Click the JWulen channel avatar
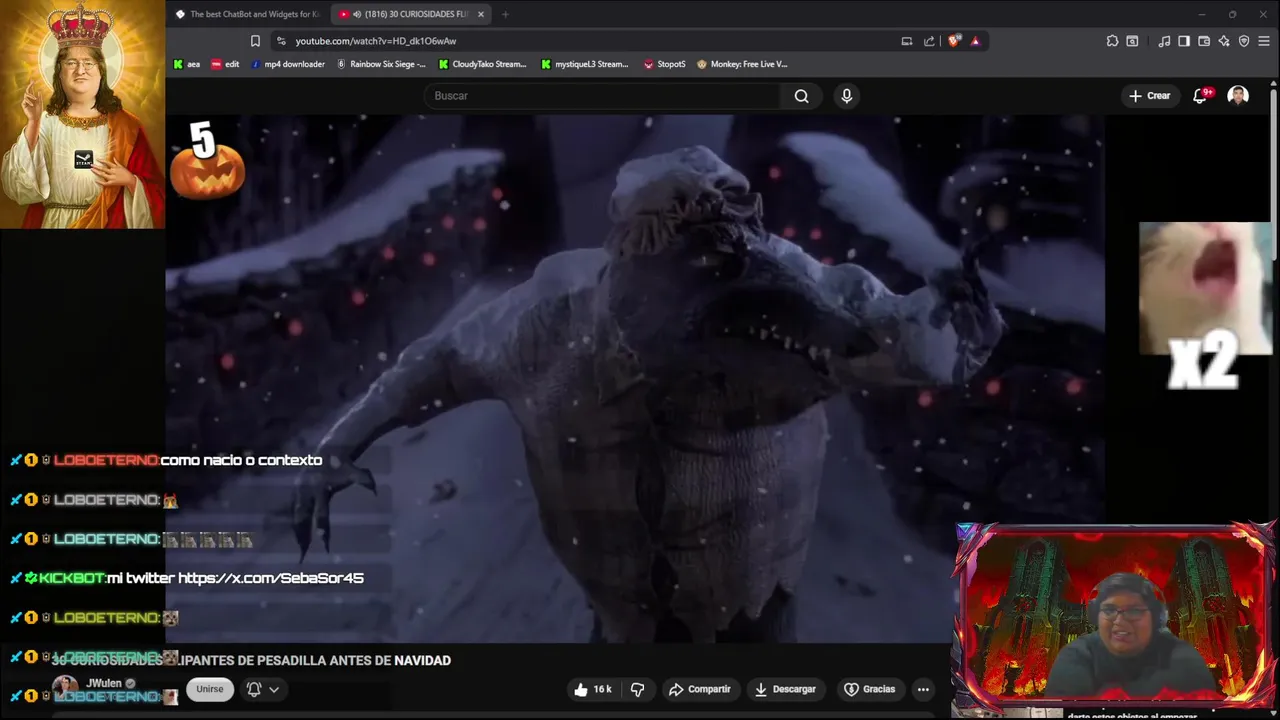This screenshot has height=720, width=1280. 65,689
